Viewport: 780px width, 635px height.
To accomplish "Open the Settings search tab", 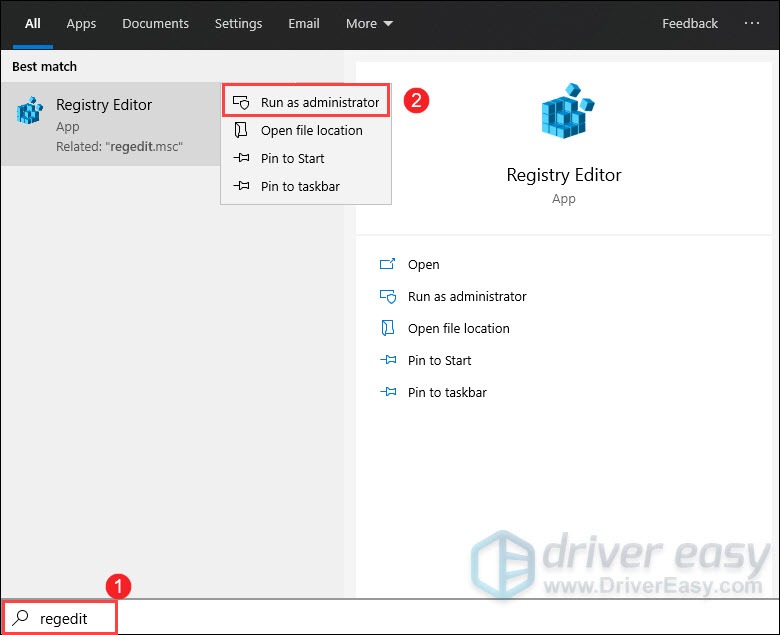I will (238, 23).
